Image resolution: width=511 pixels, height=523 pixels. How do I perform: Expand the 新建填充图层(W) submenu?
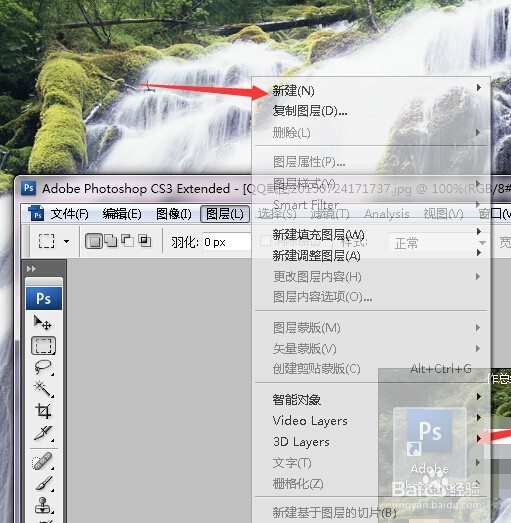point(371,234)
